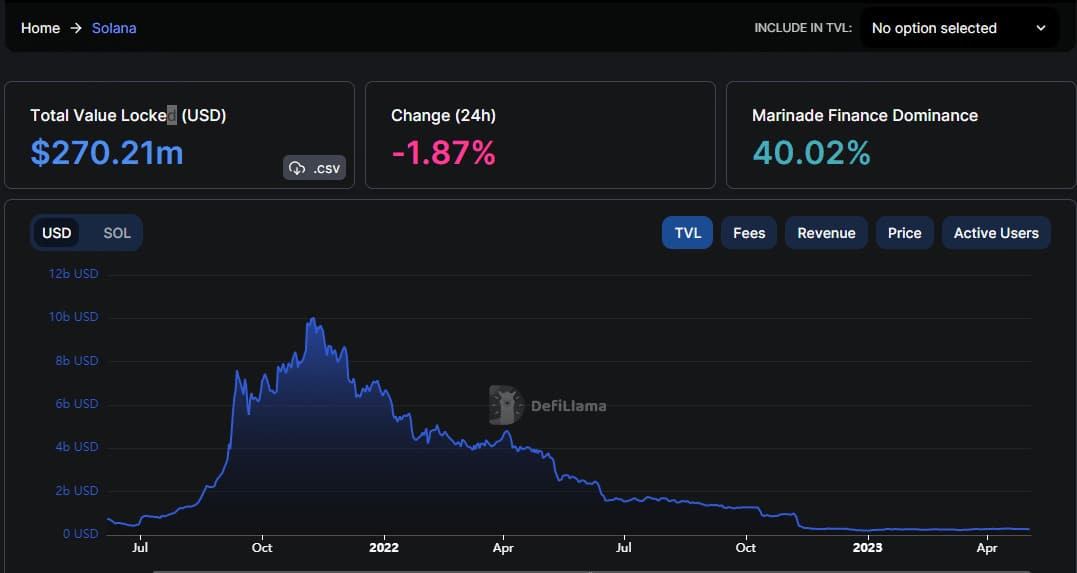Click the DefiLlama logo watermark on the chart
This screenshot has width=1077, height=573.
click(x=547, y=405)
